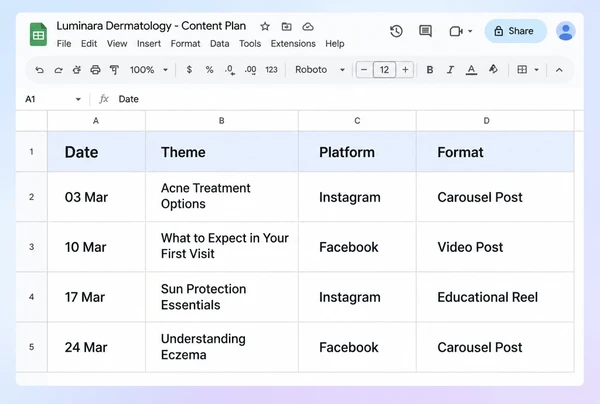Click the move to folder icon

tap(286, 26)
